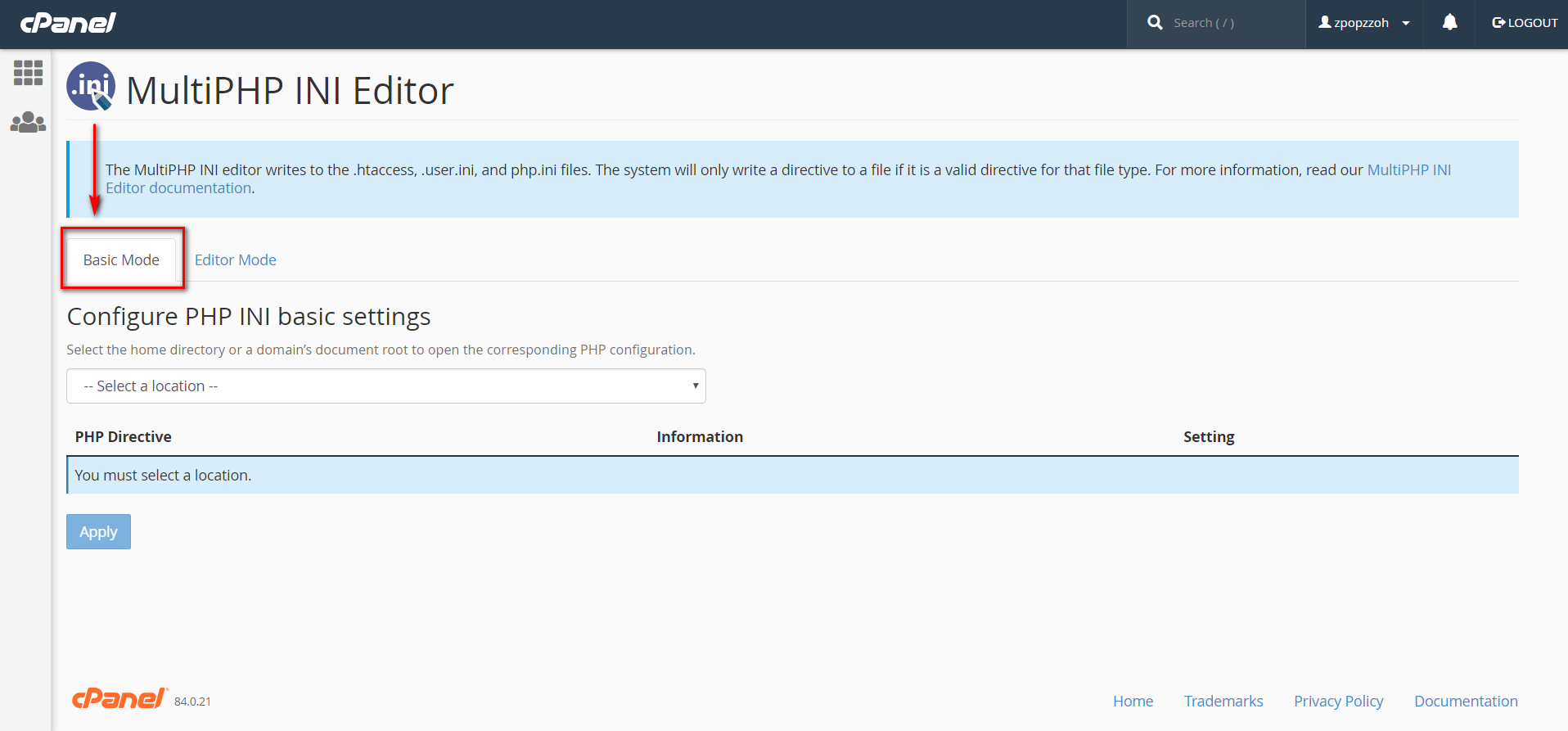Switch to the Editor Mode tab
This screenshot has height=731, width=1568.
[235, 259]
